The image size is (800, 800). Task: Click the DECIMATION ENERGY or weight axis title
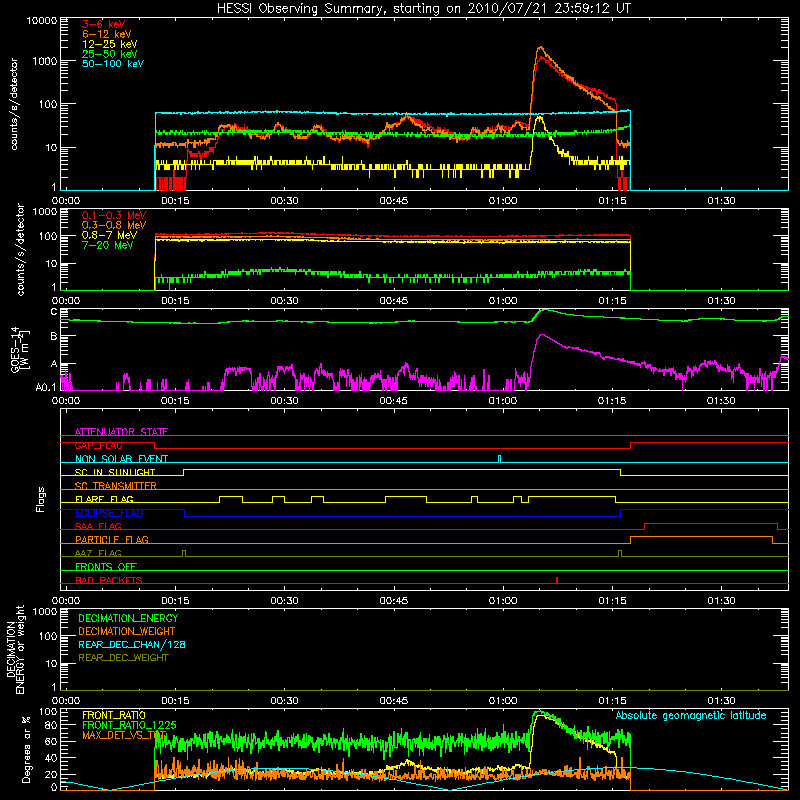(15, 649)
